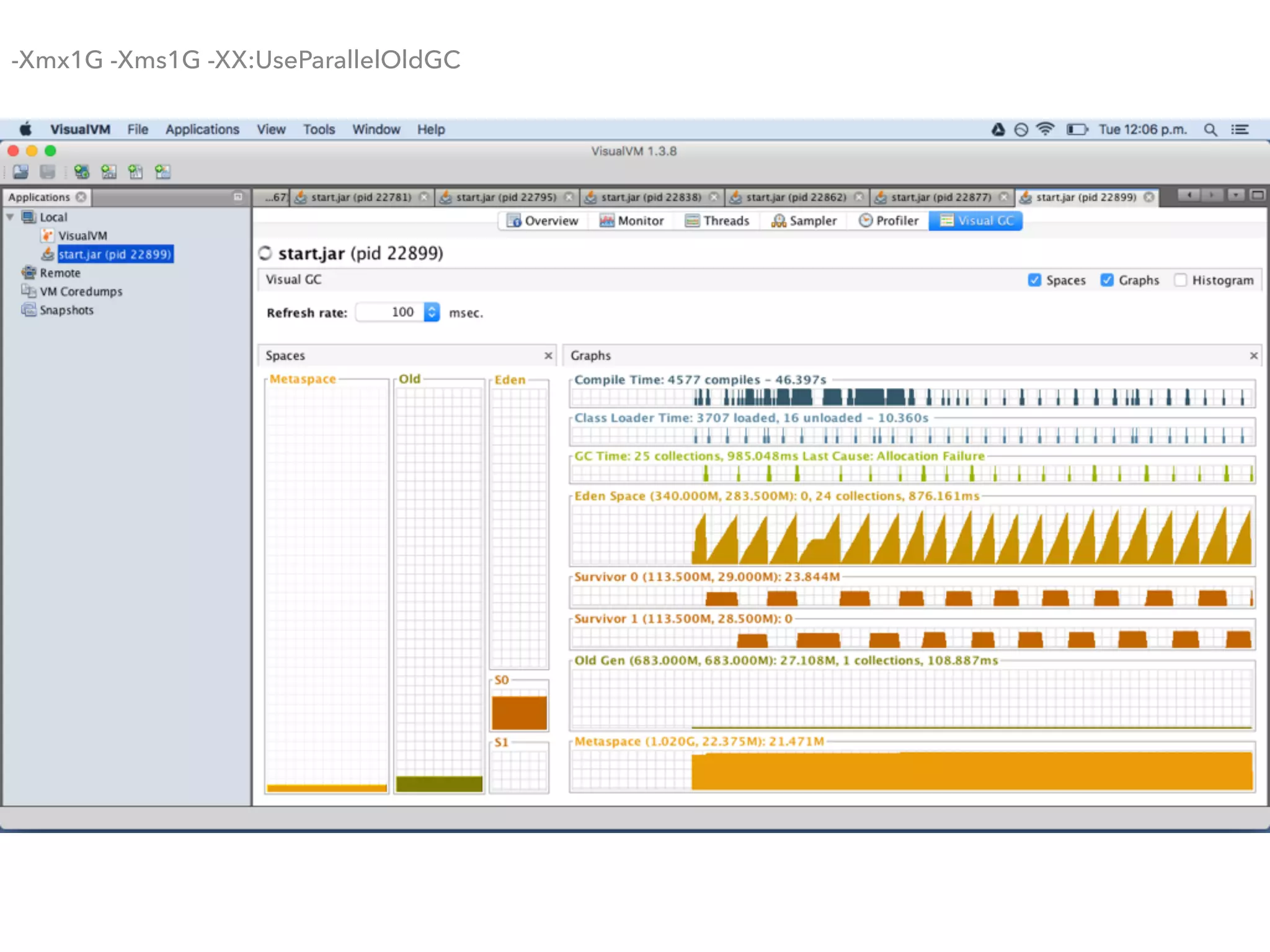This screenshot has height=952, width=1270.
Task: Close the start.jar (pid 22899) tab
Action: tap(1149, 197)
